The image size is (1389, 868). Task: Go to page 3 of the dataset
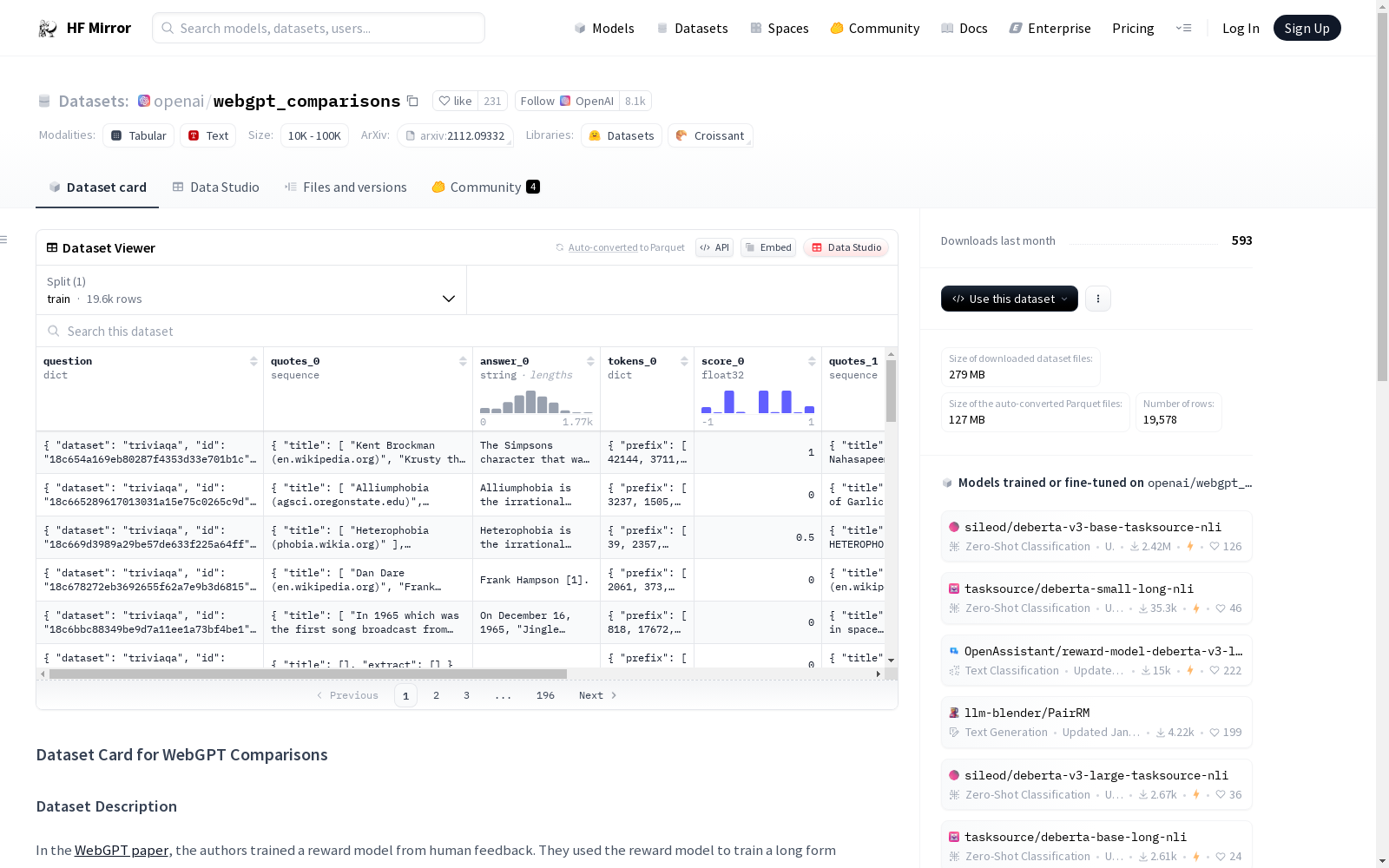pos(466,695)
